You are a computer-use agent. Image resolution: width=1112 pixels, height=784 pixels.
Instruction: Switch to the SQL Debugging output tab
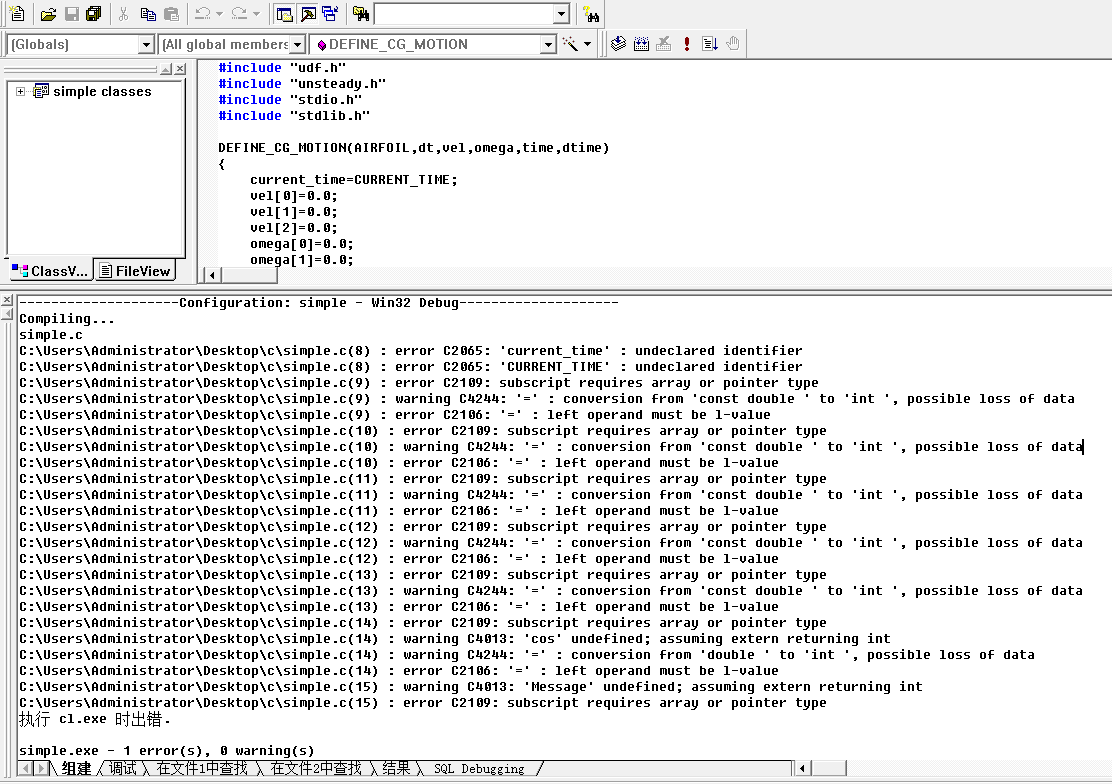click(478, 768)
